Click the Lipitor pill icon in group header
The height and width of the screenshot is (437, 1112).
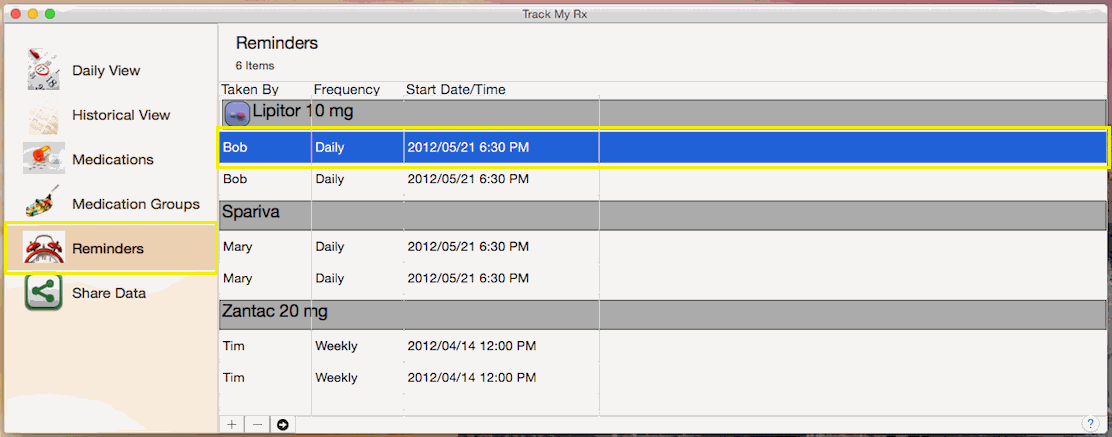[x=237, y=114]
